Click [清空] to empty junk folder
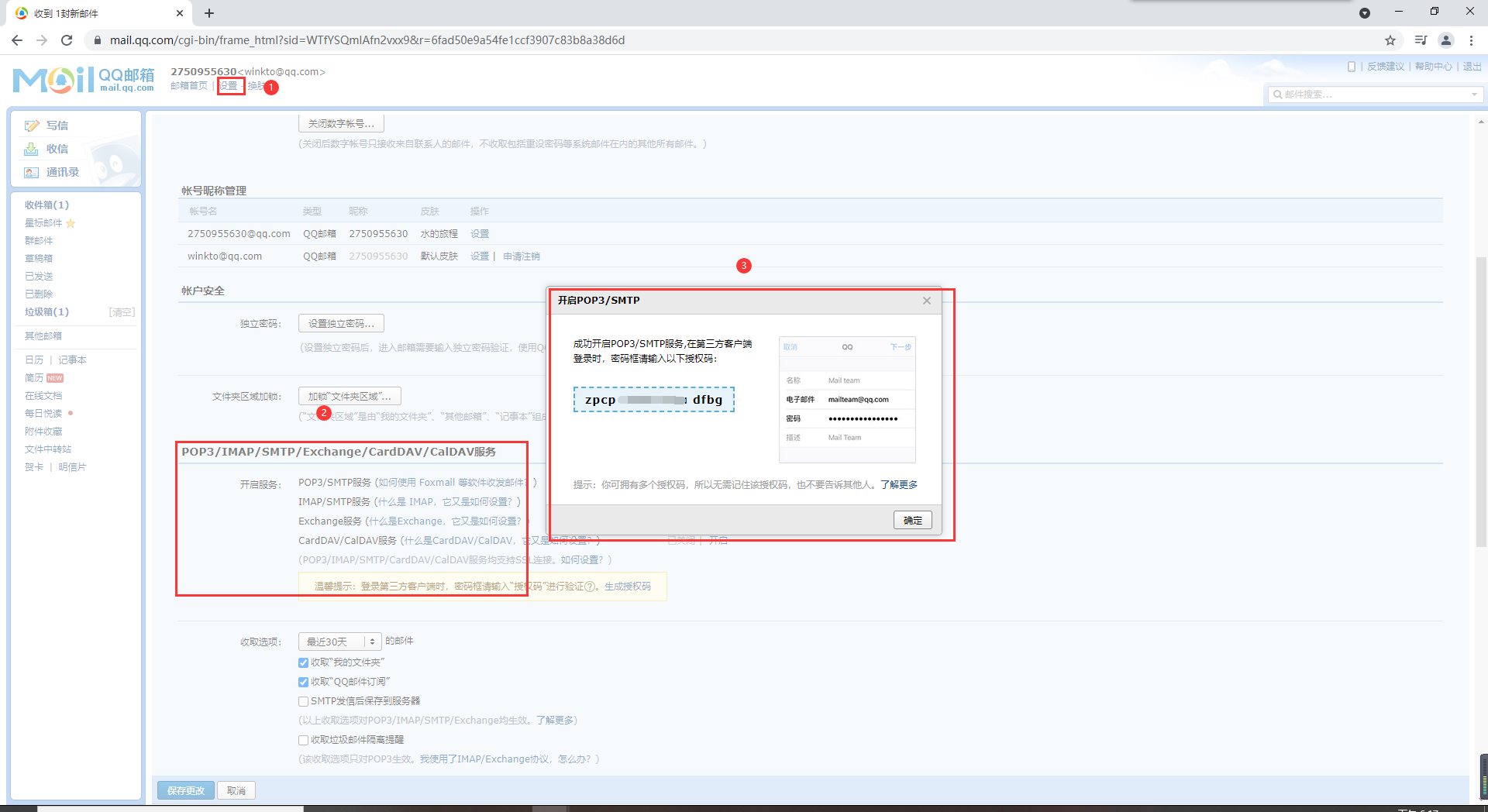 tap(122, 312)
